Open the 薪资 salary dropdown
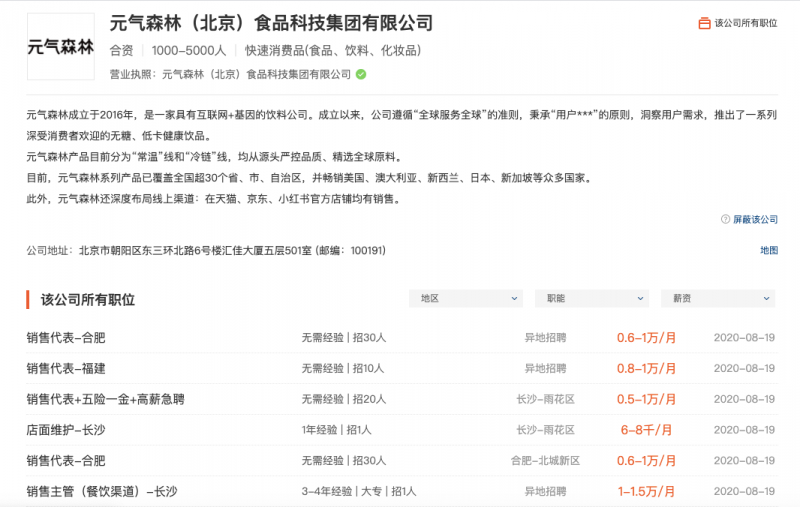This screenshot has width=800, height=507. [717, 298]
